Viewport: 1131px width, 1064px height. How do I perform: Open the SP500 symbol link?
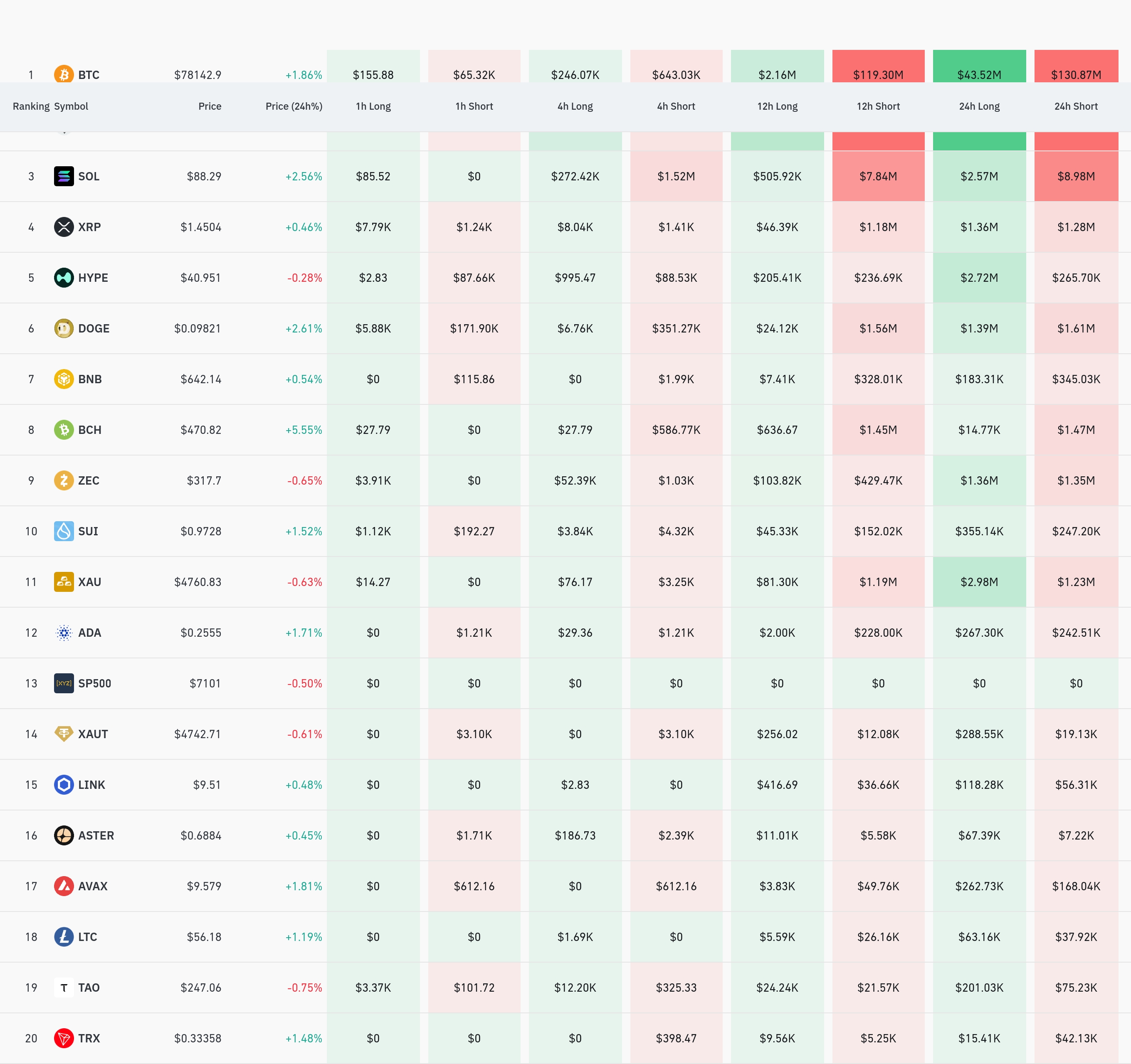click(x=94, y=684)
